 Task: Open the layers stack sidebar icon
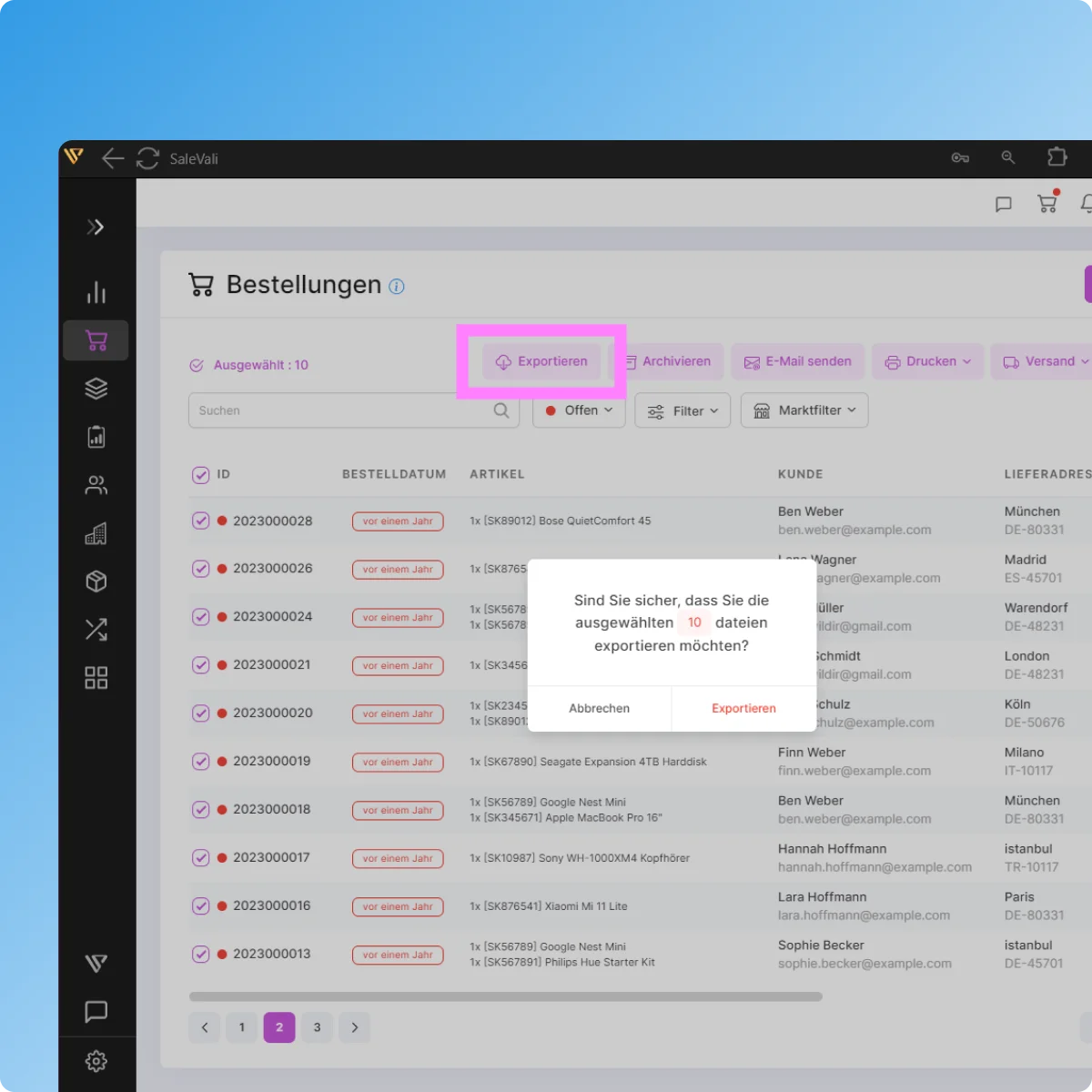(96, 389)
